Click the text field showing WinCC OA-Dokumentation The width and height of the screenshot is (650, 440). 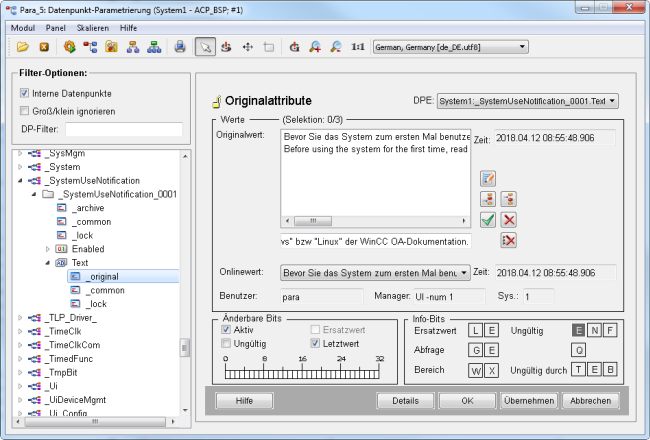point(376,241)
